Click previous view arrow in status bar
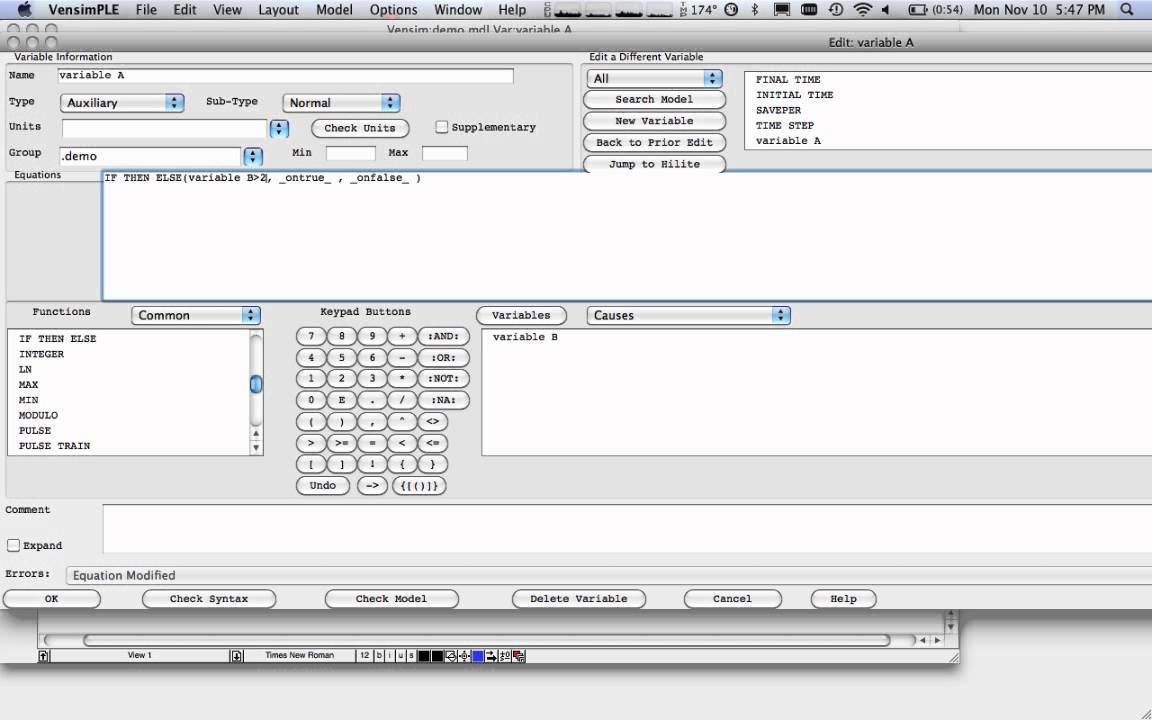 (x=43, y=655)
